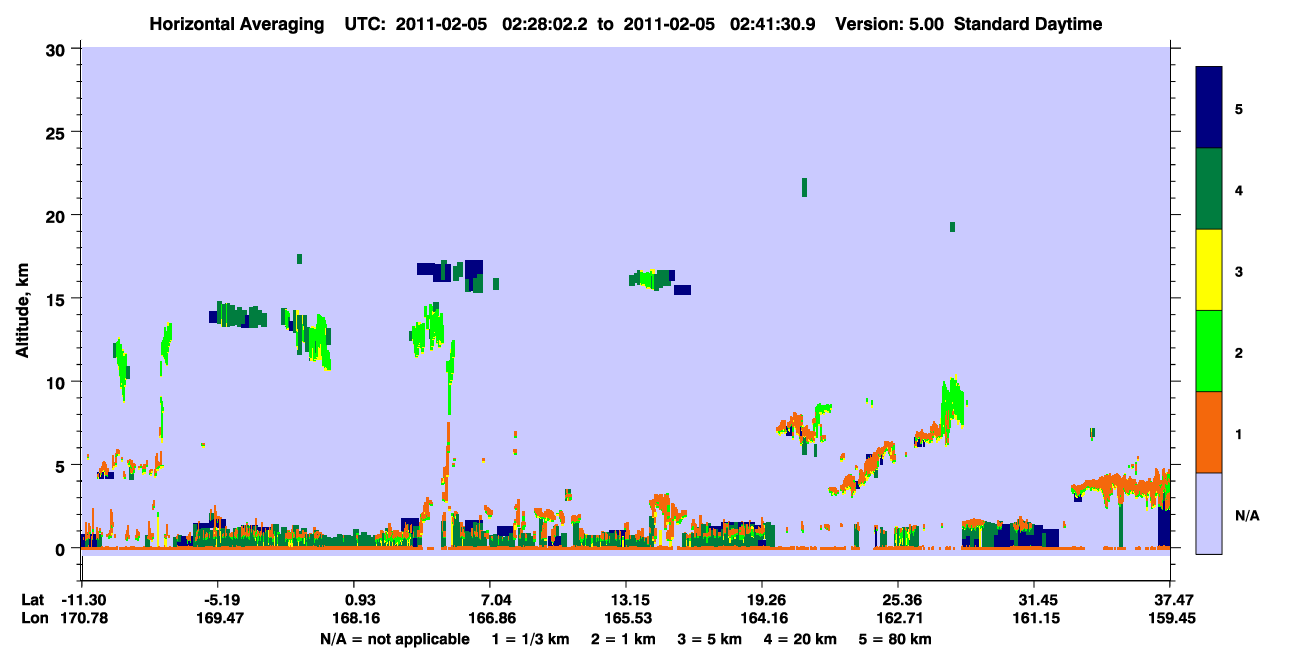This screenshot has height=667, width=1300.
Task: Click the dark blue colorbar segment labeled 5
Action: (x=1209, y=108)
